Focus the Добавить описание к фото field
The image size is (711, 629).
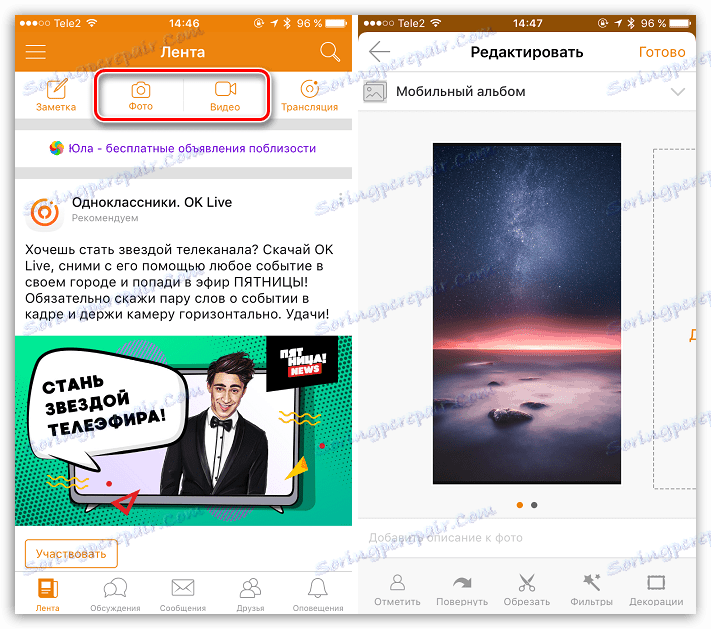click(x=527, y=538)
